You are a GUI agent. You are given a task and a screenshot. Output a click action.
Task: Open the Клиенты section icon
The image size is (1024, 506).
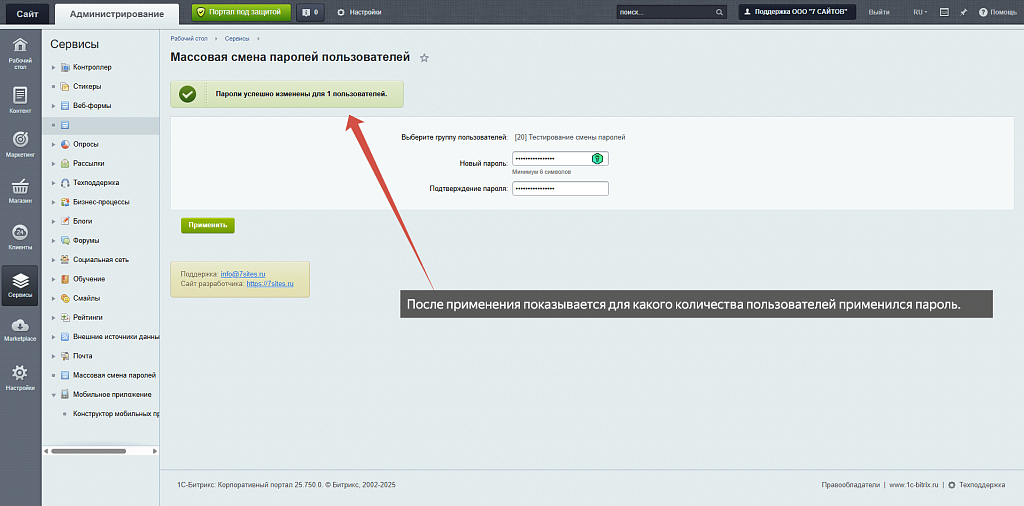(x=19, y=237)
